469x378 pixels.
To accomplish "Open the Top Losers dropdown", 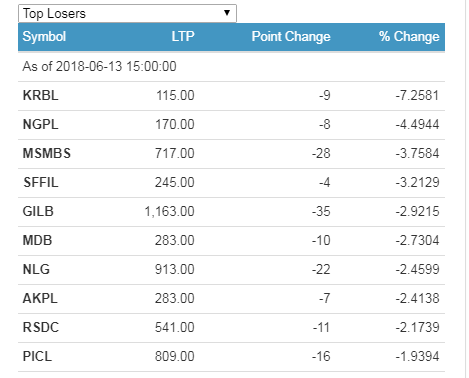I will [127, 13].
